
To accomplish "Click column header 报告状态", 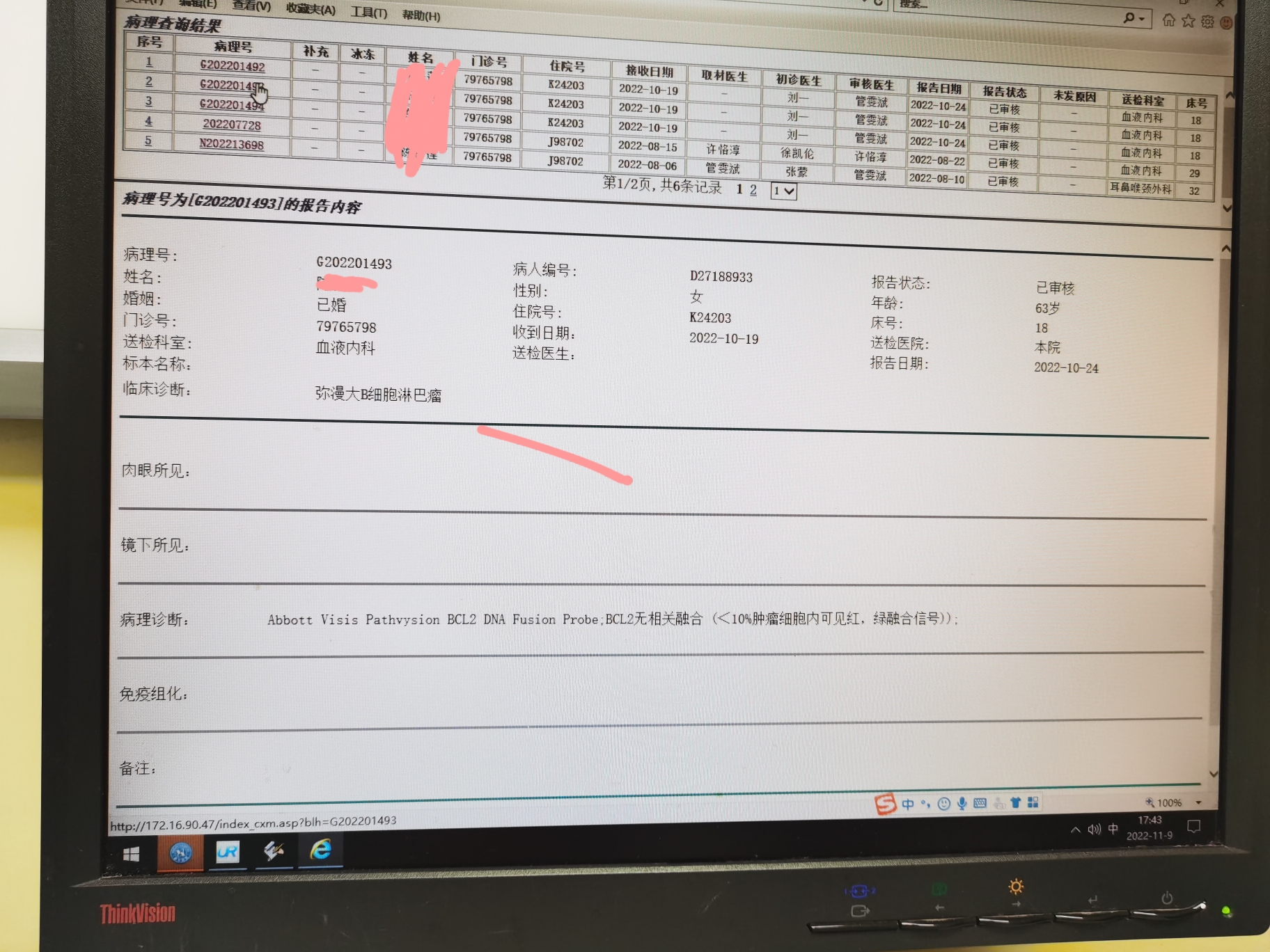I will click(x=1004, y=92).
